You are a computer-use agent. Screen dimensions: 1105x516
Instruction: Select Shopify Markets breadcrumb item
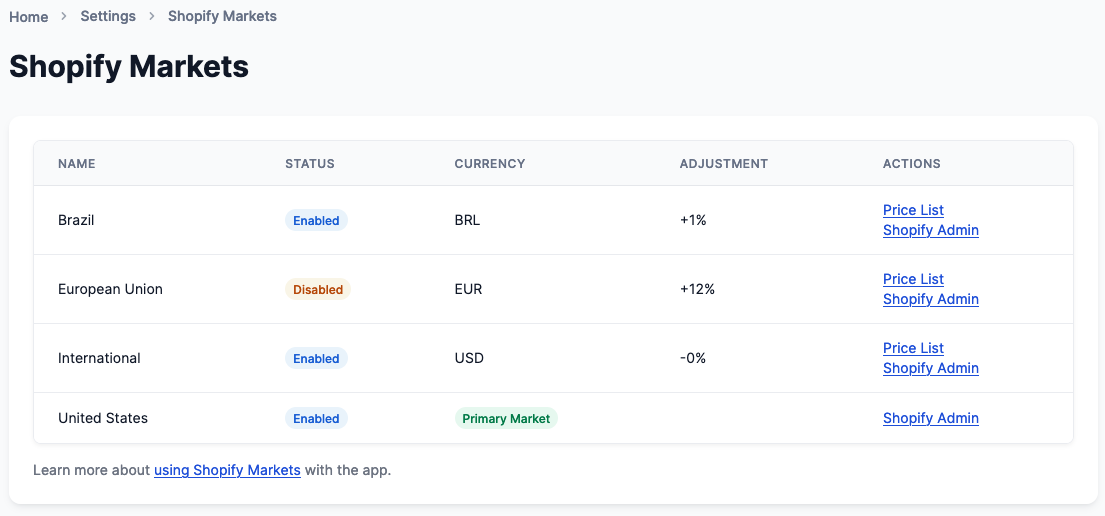tap(222, 16)
